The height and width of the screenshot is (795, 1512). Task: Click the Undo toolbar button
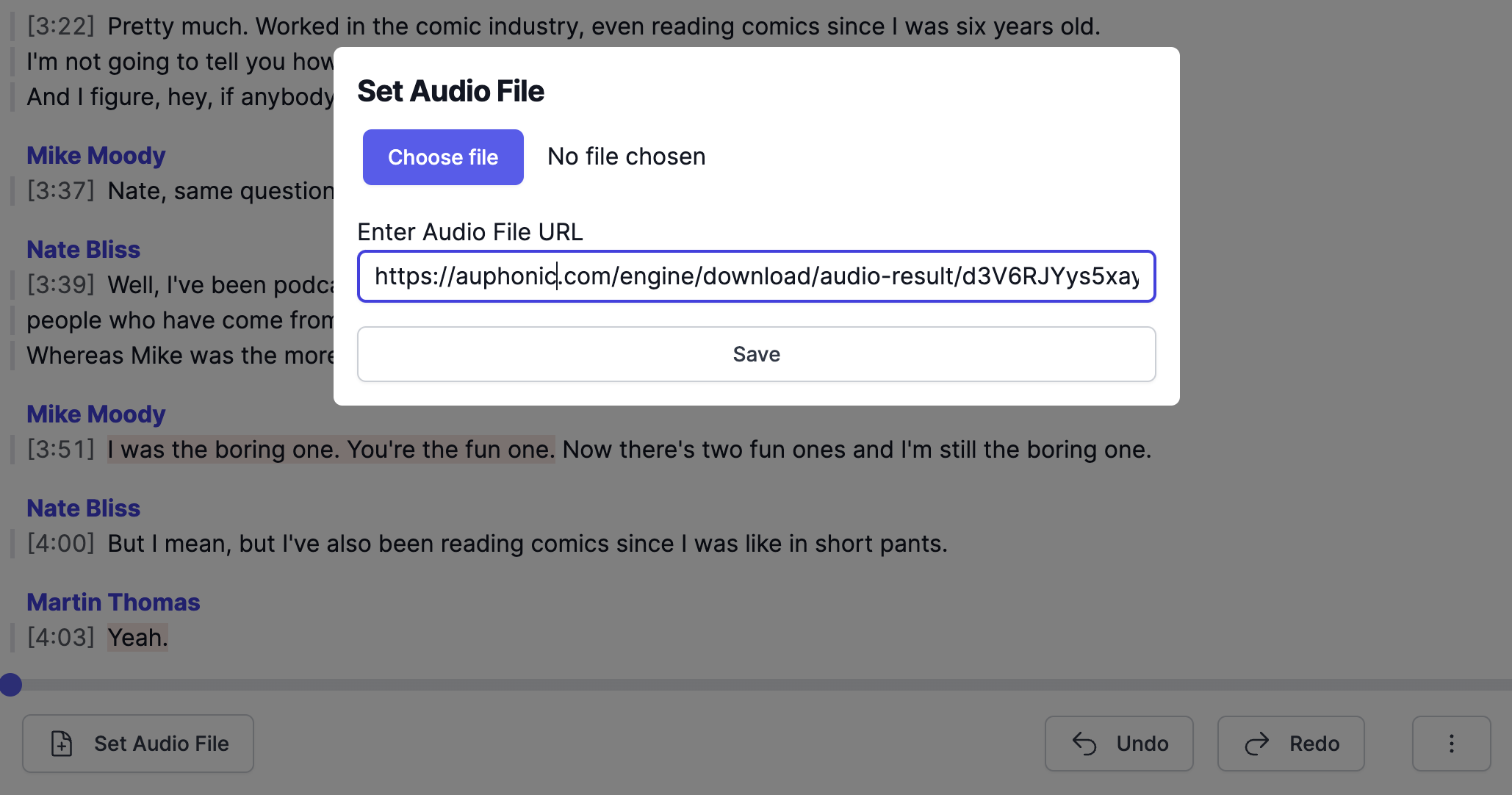(x=1120, y=743)
